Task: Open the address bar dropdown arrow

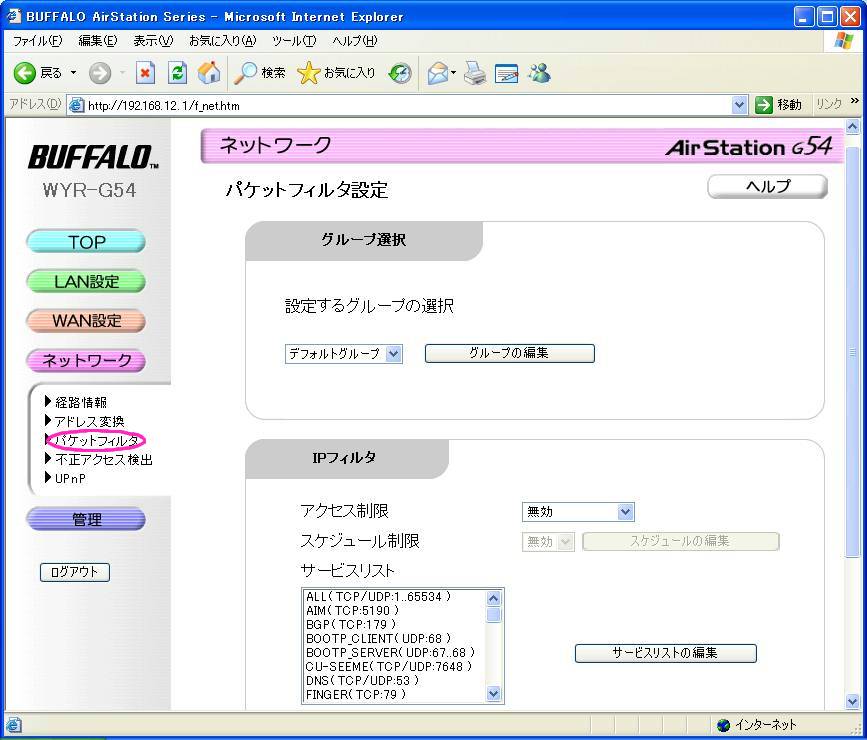Action: (x=739, y=105)
